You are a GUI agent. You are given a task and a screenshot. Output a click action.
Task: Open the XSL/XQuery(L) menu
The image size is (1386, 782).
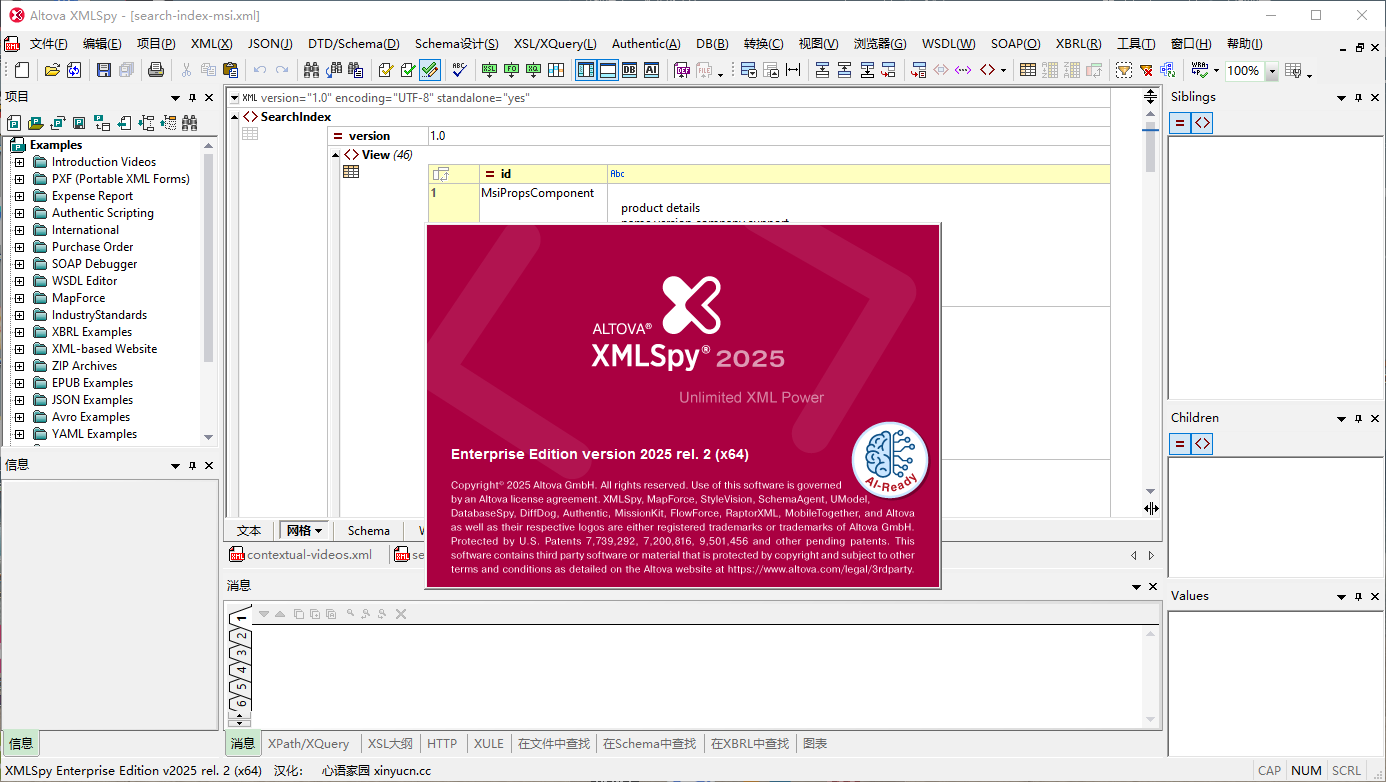click(x=555, y=44)
